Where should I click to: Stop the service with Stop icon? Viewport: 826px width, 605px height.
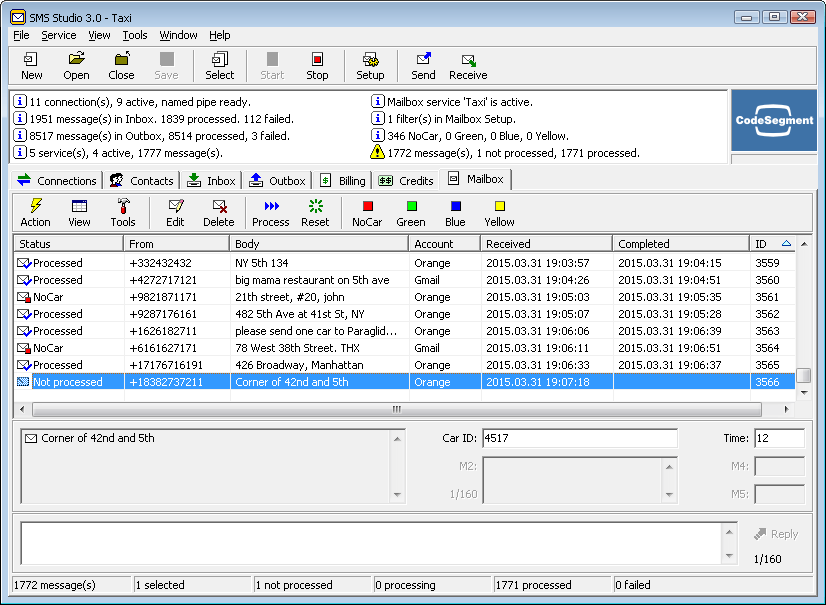point(317,66)
